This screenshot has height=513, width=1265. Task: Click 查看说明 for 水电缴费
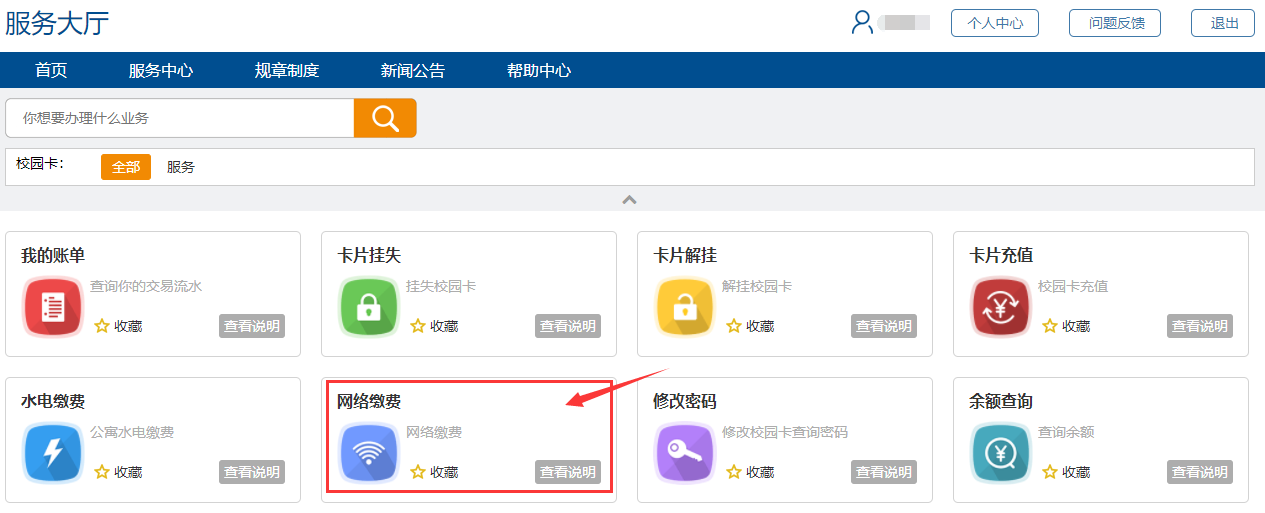[x=252, y=472]
